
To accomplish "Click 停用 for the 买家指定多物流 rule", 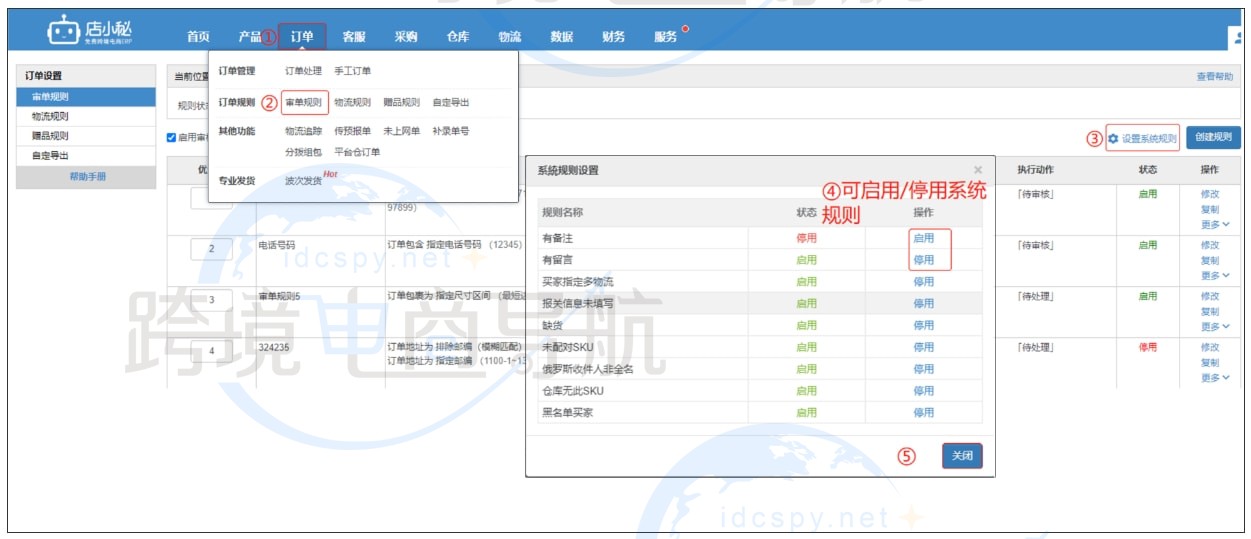I will tap(923, 282).
